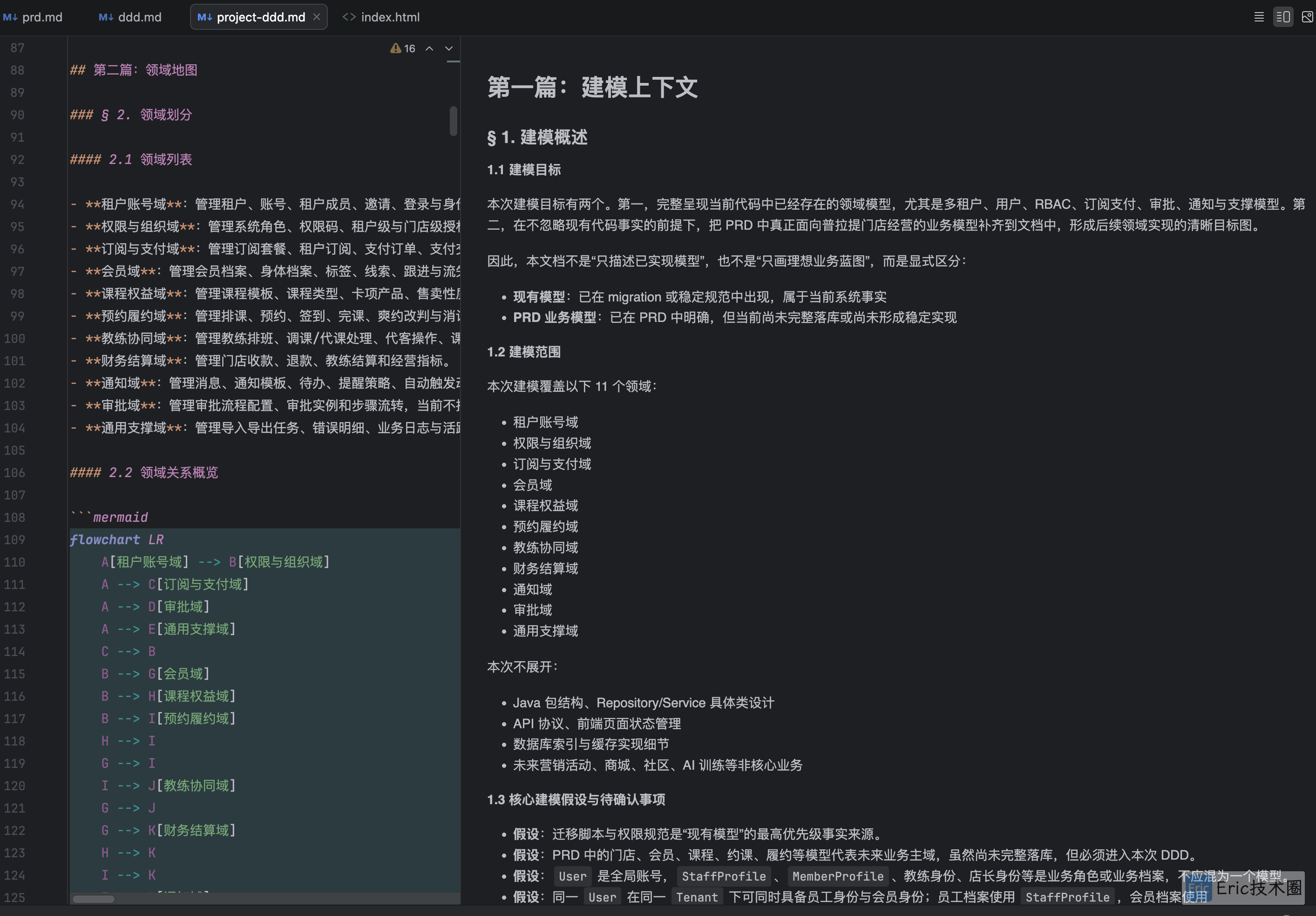The width and height of the screenshot is (1316, 916).
Task: Jump to the next highlighted problem
Action: coord(449,49)
